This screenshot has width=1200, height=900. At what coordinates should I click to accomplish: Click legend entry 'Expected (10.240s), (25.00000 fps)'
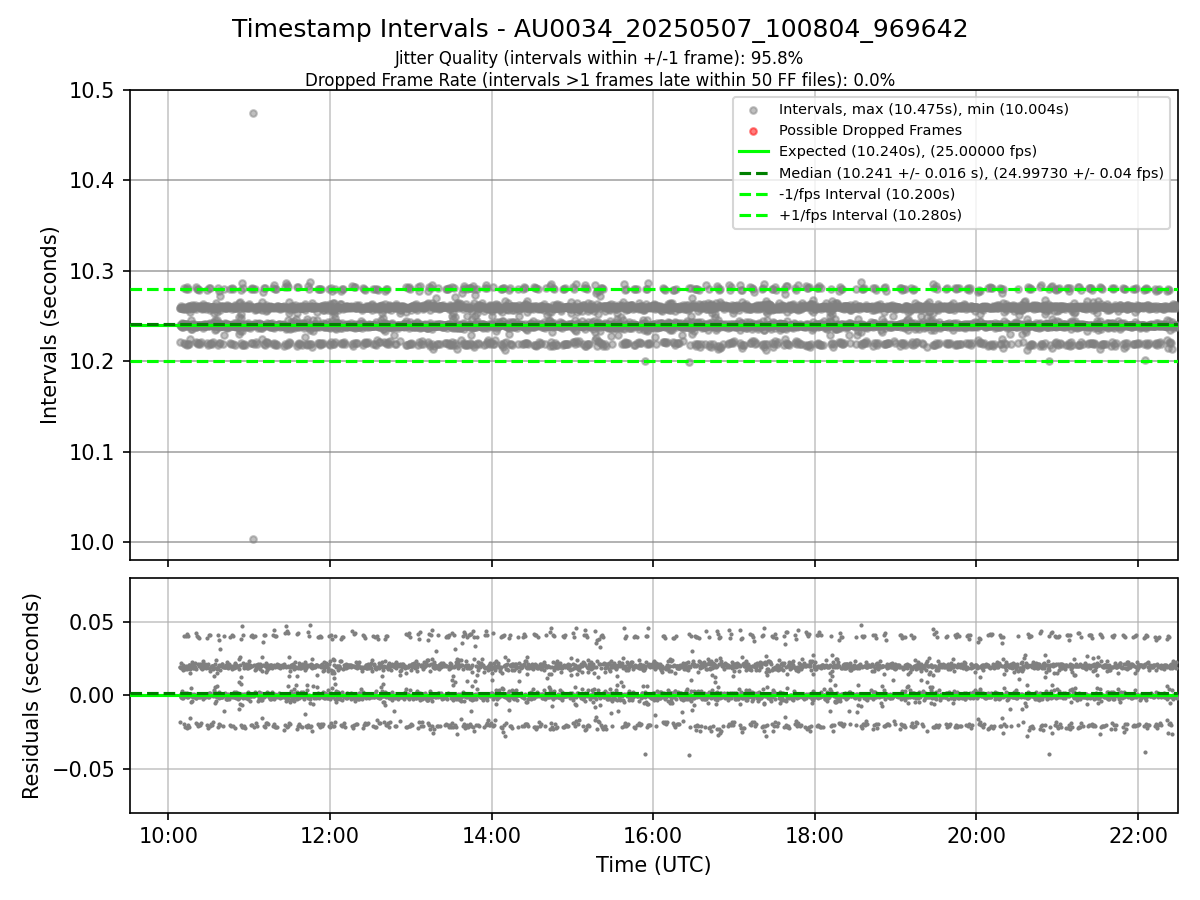907,151
